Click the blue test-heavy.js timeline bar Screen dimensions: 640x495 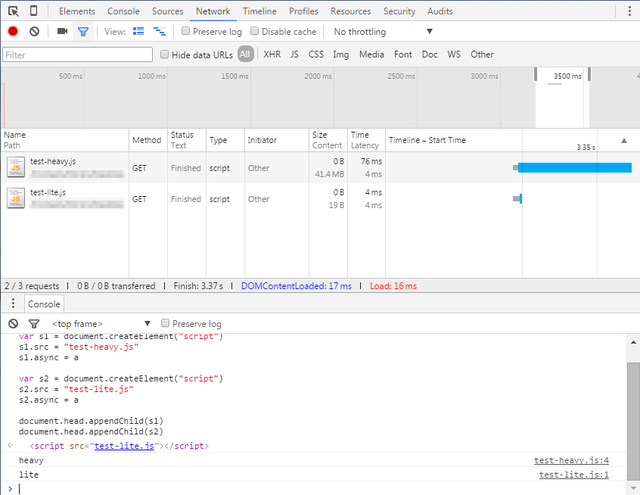tap(575, 167)
